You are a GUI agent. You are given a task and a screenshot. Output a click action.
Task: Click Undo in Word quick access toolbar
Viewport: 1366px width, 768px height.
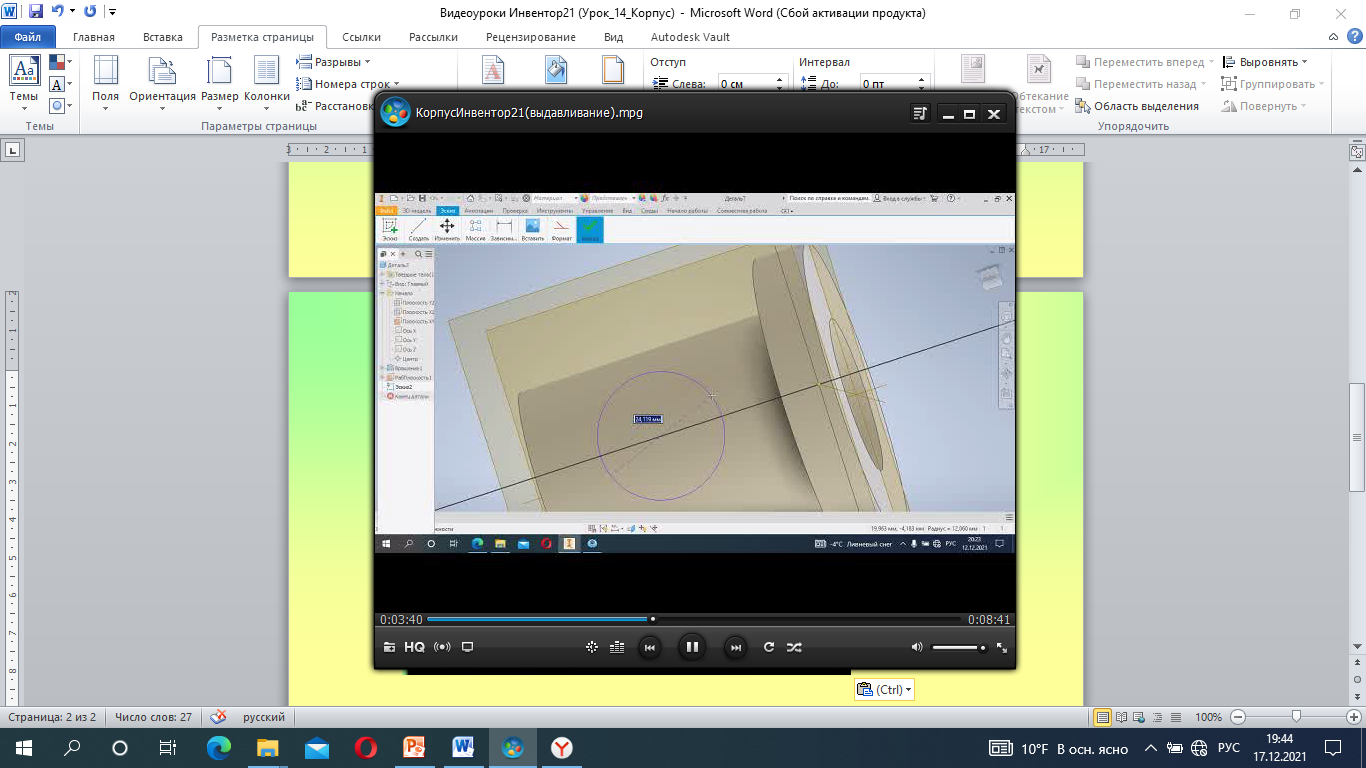pos(59,12)
